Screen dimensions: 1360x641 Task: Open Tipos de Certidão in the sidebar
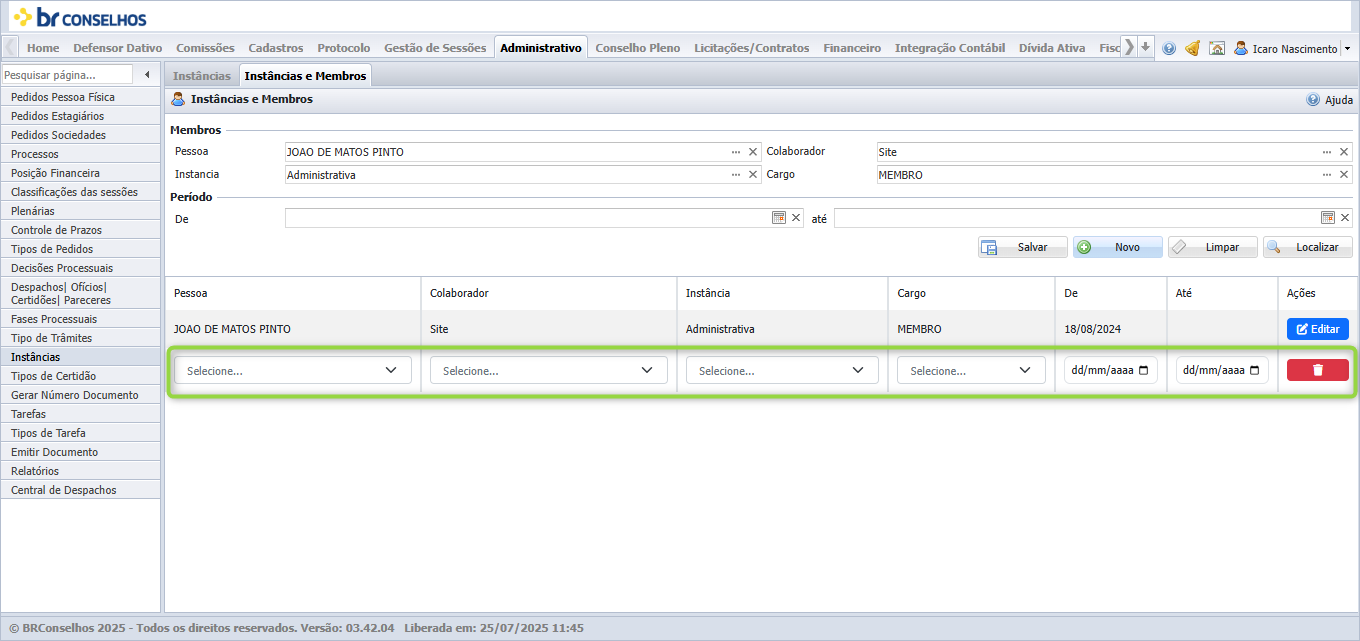(80, 376)
